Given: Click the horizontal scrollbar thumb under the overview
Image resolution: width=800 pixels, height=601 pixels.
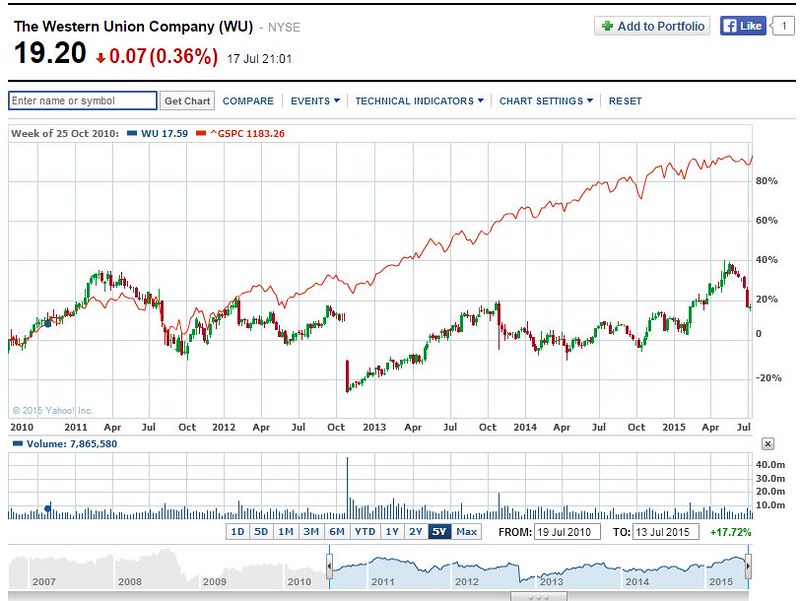Looking at the screenshot, I should point(538,597).
